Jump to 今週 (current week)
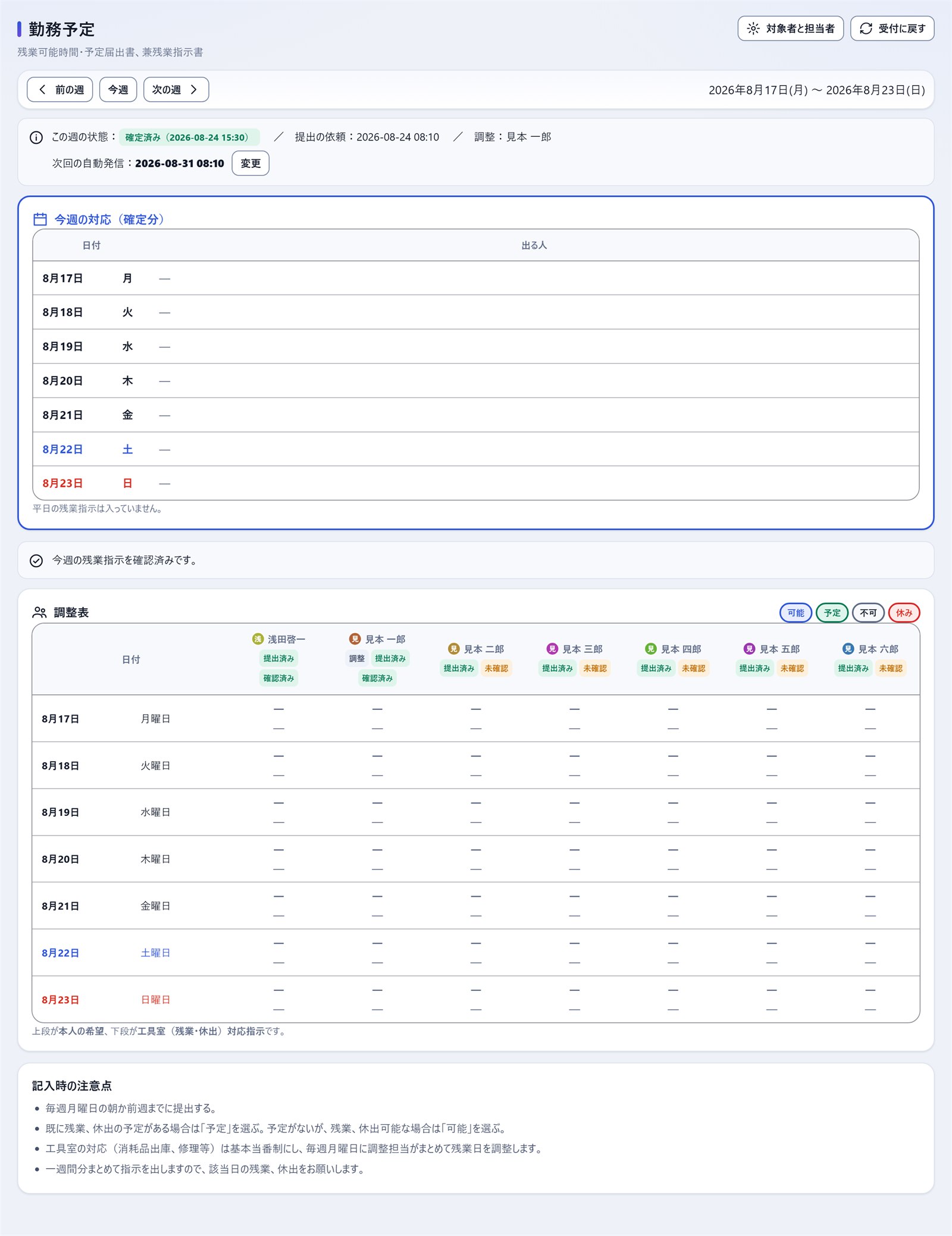The height and width of the screenshot is (1236, 952). [x=118, y=90]
